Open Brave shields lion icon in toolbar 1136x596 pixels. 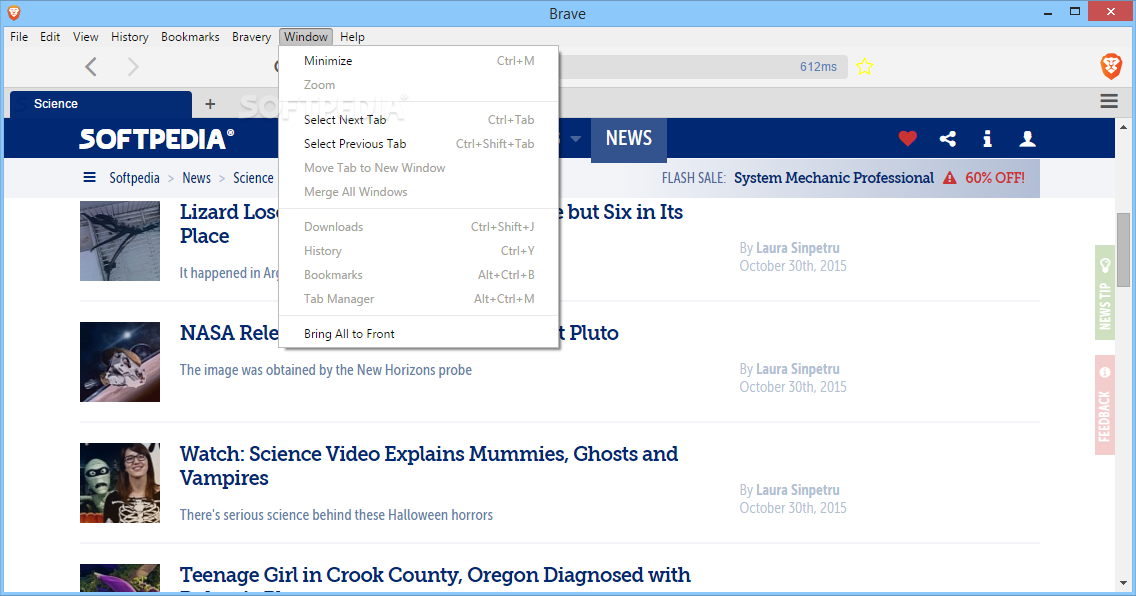pos(1111,67)
